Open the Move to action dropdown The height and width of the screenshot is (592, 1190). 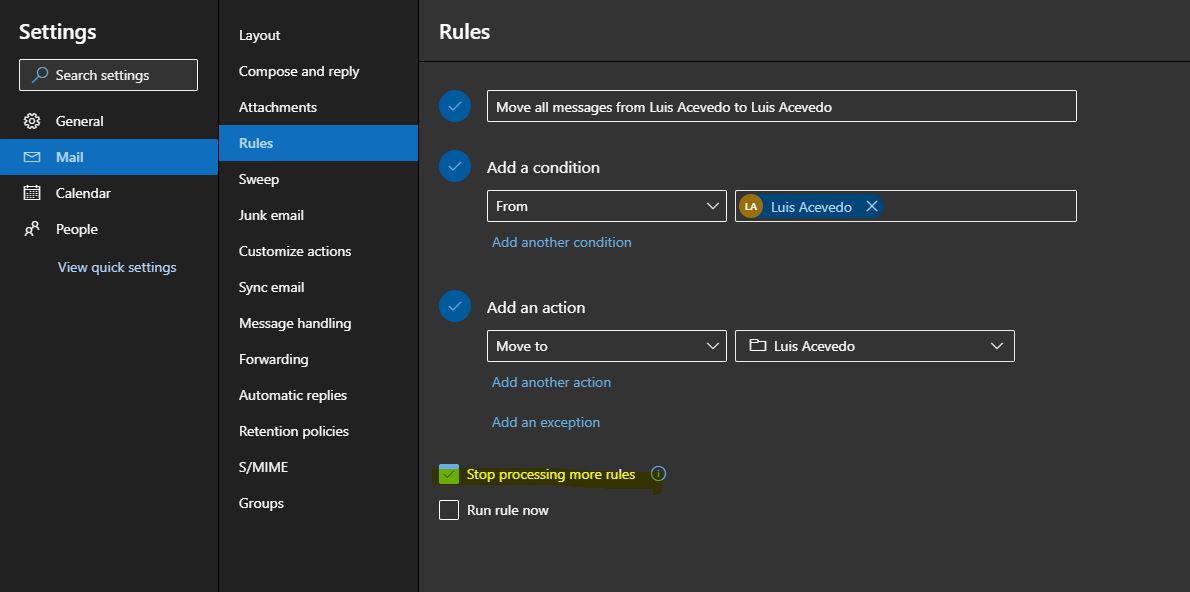tap(606, 346)
